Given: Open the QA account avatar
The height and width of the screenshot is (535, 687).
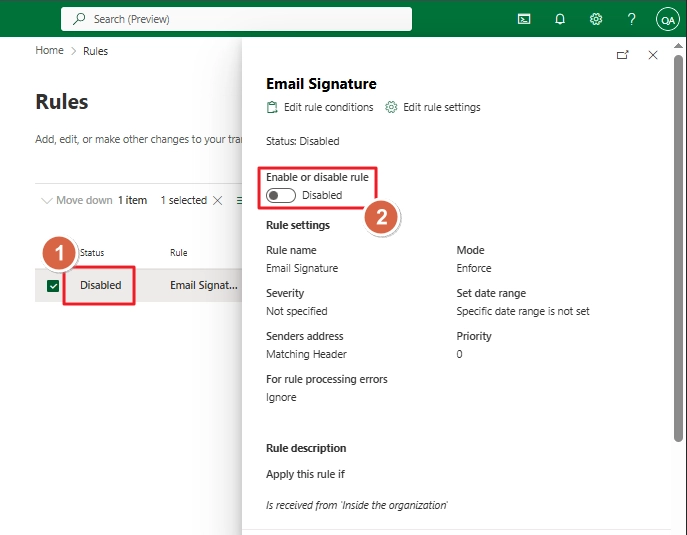Looking at the screenshot, I should click(668, 19).
